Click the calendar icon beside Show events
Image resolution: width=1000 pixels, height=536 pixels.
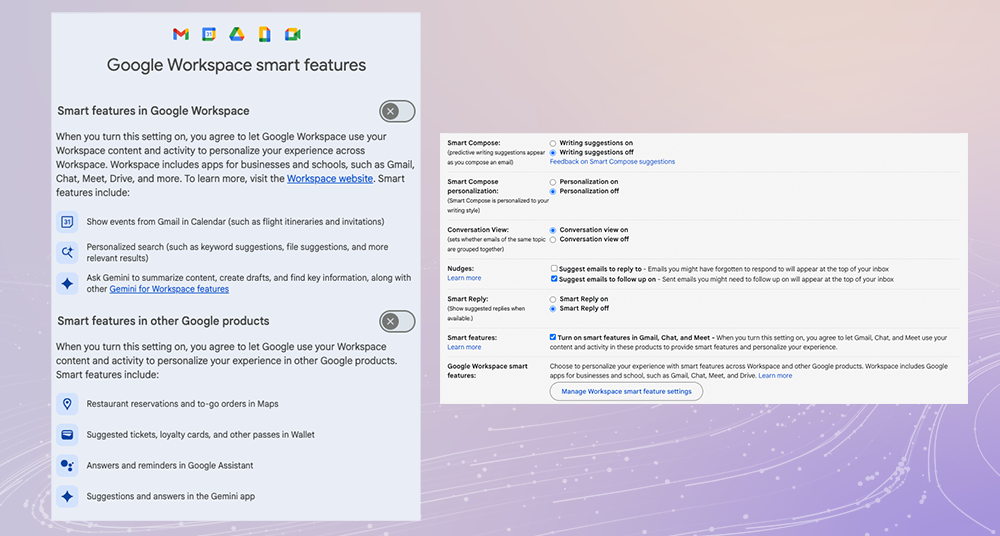(67, 222)
